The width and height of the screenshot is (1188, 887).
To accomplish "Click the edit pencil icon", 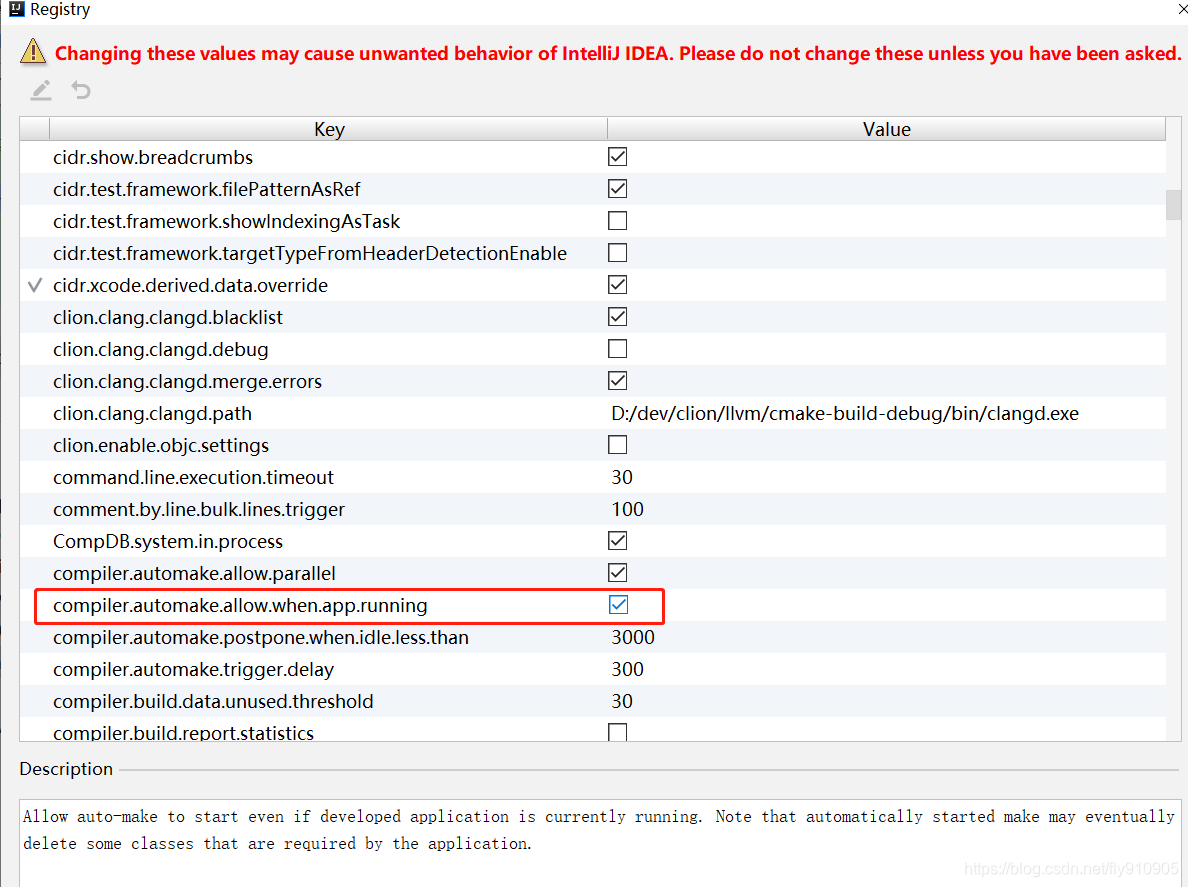I will (40, 90).
